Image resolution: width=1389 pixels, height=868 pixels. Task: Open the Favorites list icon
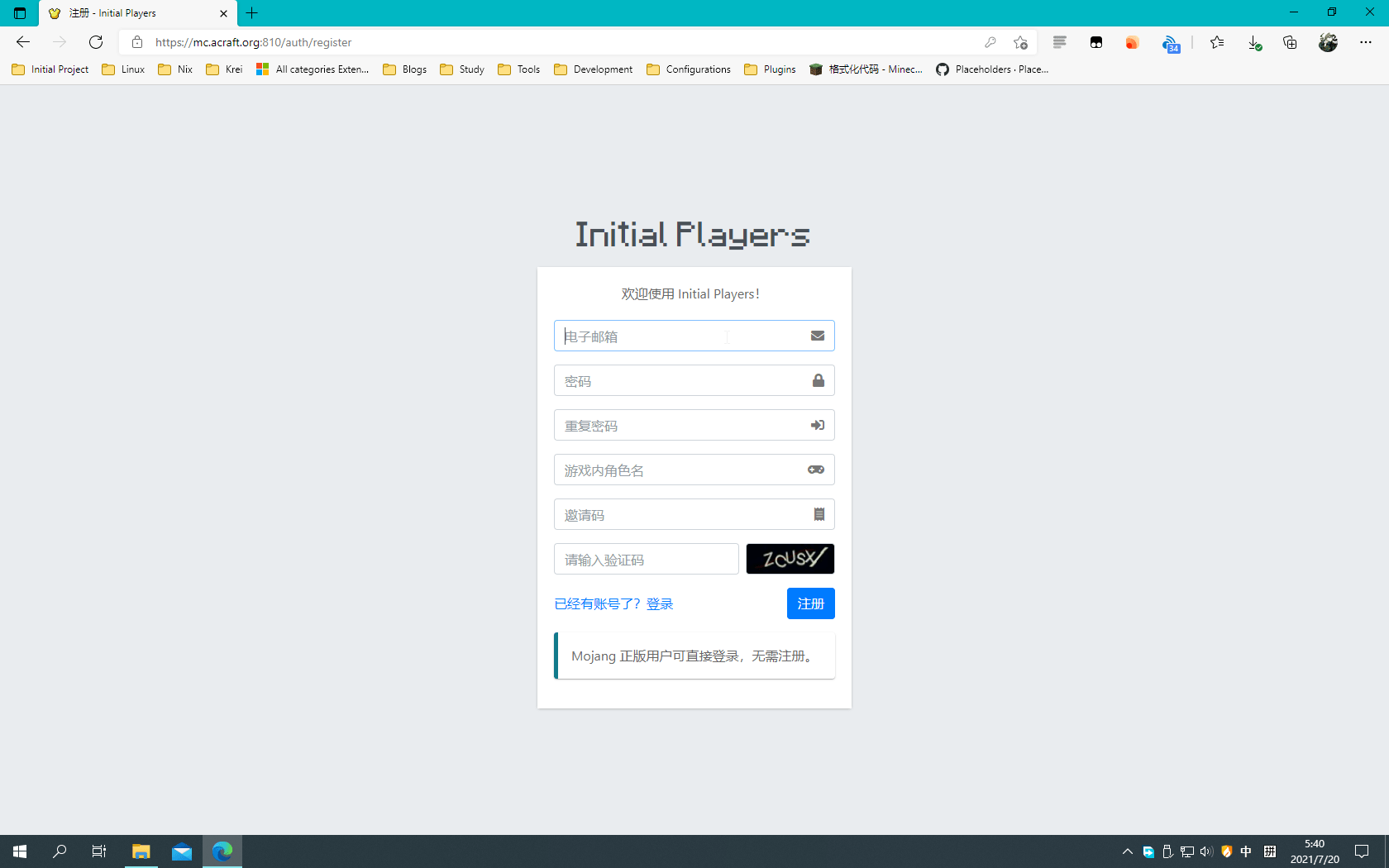pyautogui.click(x=1217, y=42)
